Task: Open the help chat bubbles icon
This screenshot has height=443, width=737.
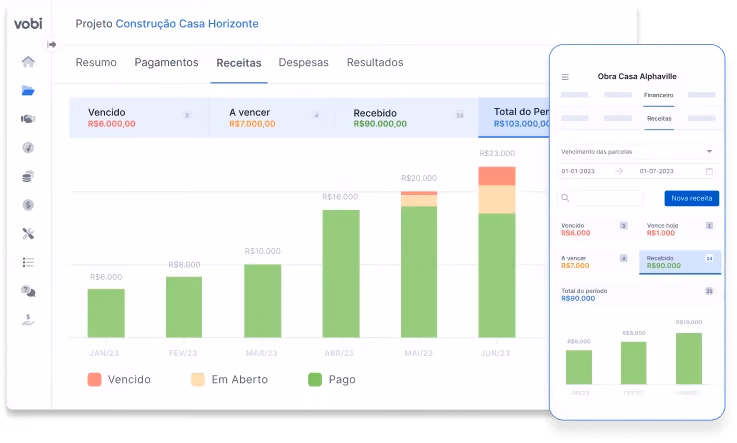Action: pyautogui.click(x=28, y=291)
